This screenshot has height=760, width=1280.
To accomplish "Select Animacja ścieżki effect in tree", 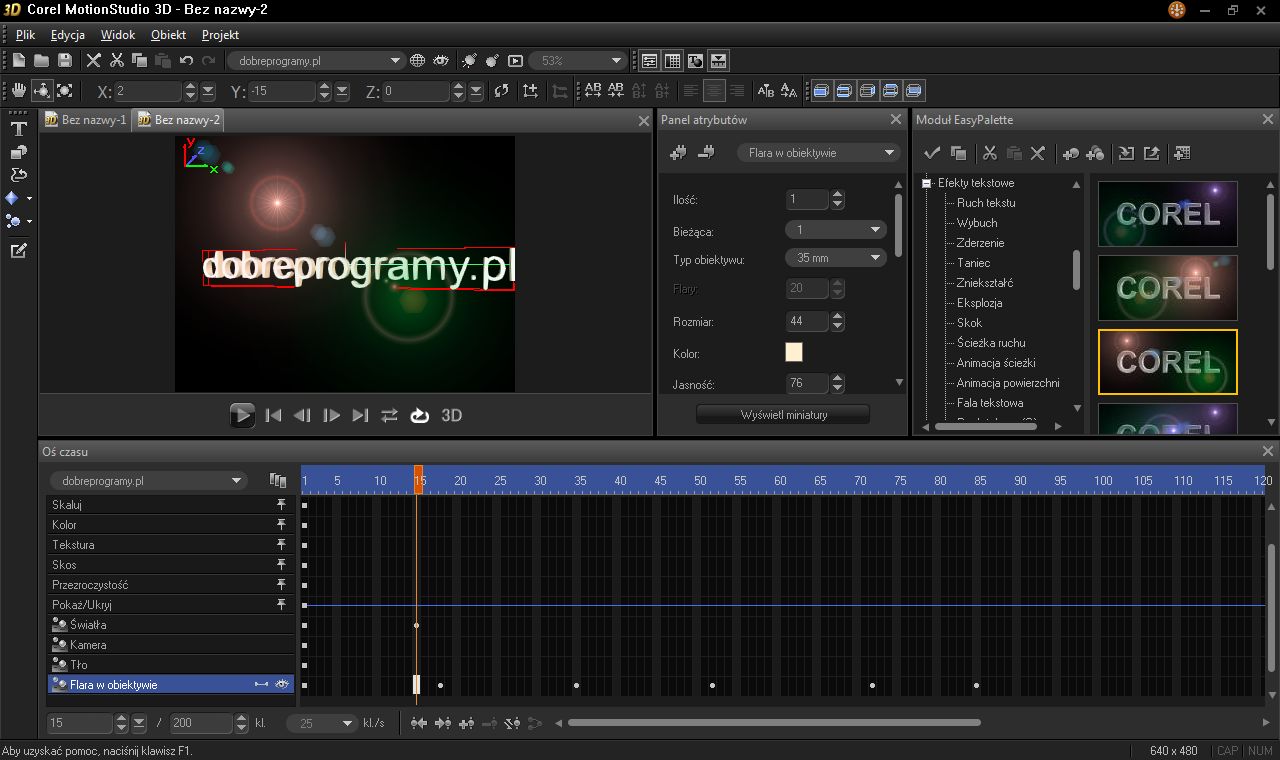I will 996,363.
